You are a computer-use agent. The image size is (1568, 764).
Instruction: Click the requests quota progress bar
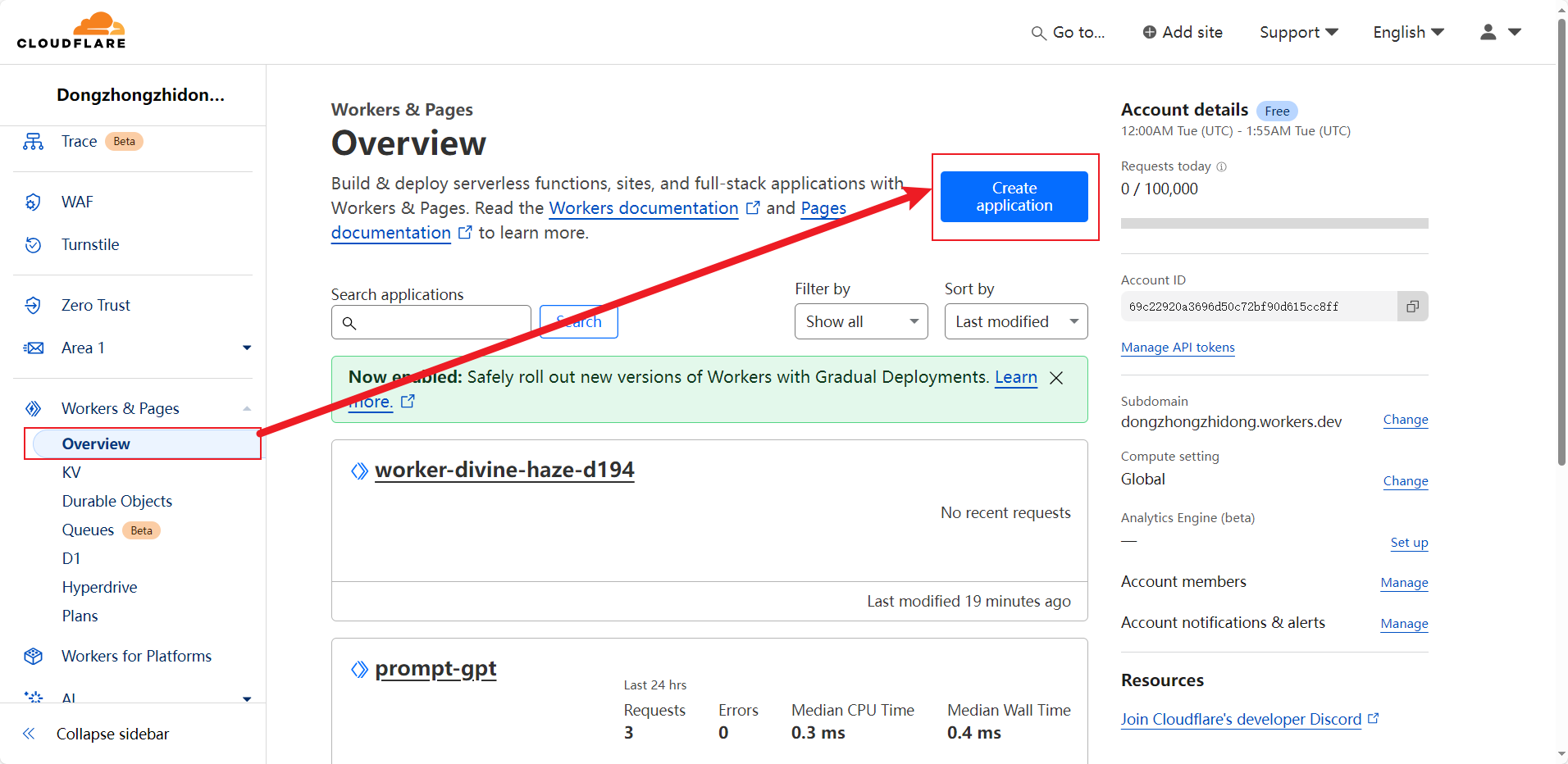tap(1274, 223)
